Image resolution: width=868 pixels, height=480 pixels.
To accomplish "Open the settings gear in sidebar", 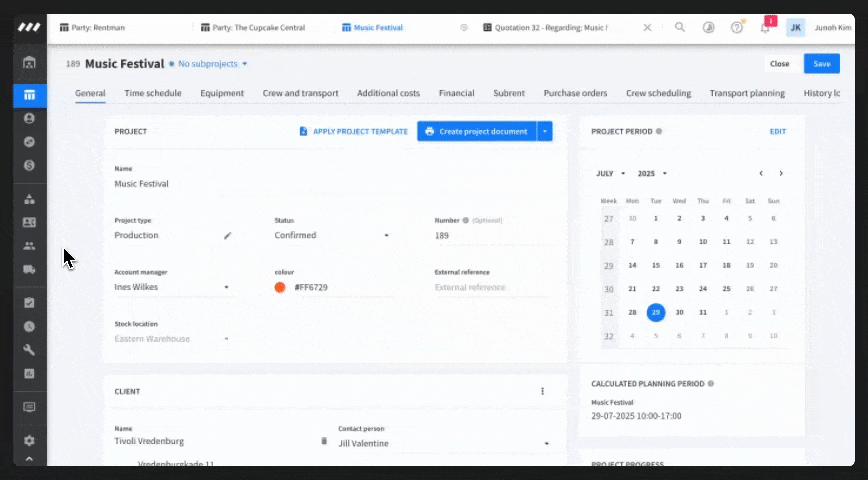I will coord(29,441).
